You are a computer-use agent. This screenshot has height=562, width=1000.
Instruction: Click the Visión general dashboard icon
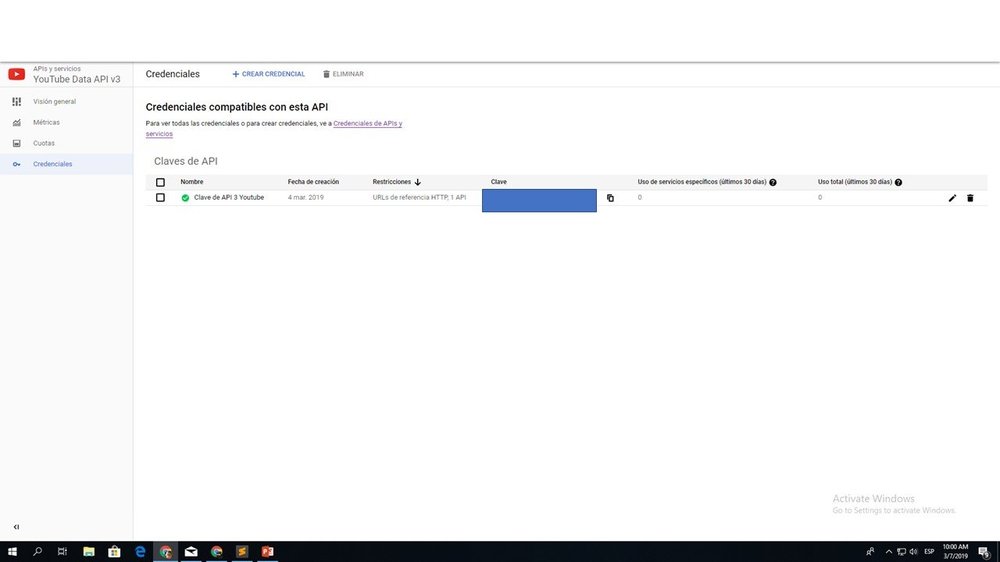[x=17, y=101]
